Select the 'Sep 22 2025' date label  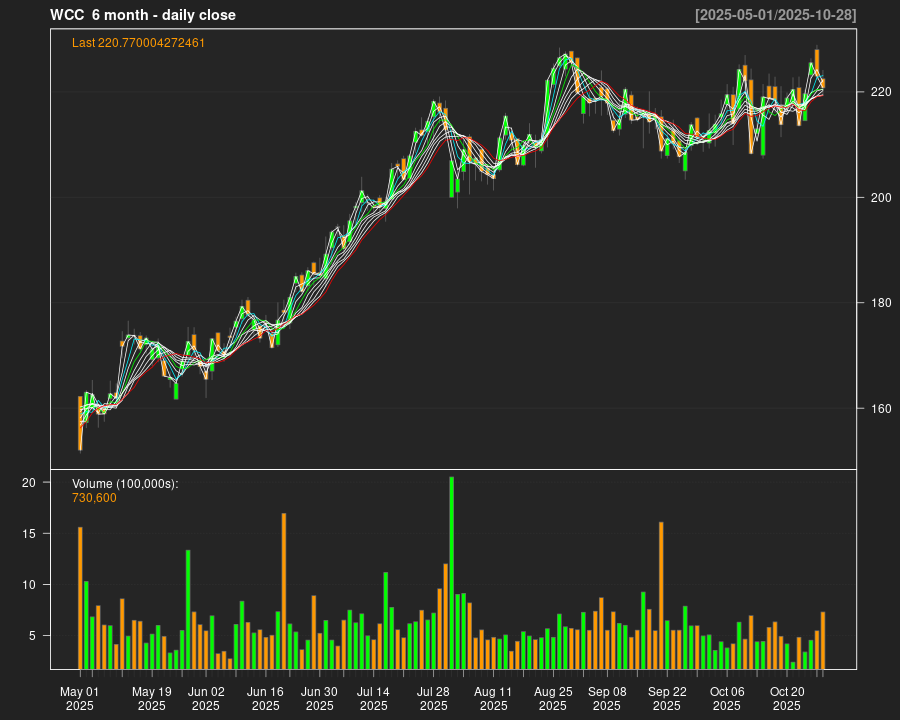(667, 698)
